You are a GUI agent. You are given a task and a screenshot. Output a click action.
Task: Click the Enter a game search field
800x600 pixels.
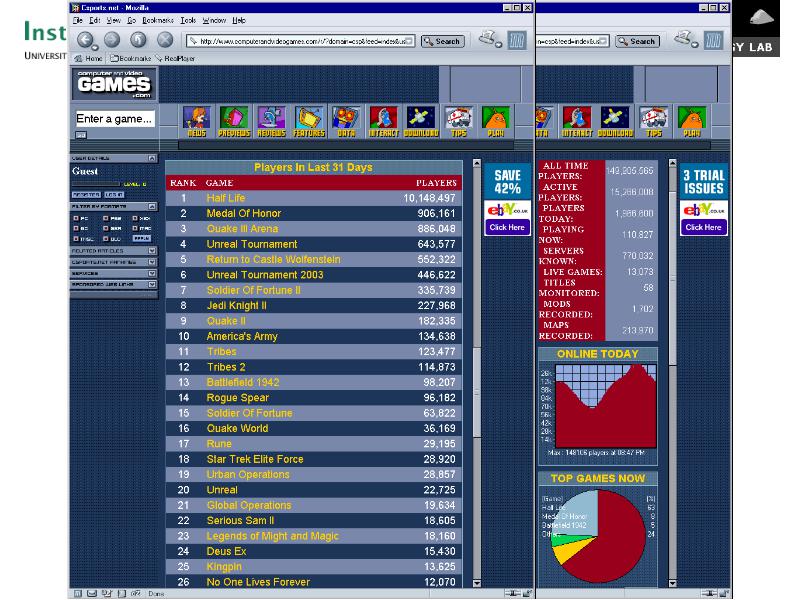115,119
